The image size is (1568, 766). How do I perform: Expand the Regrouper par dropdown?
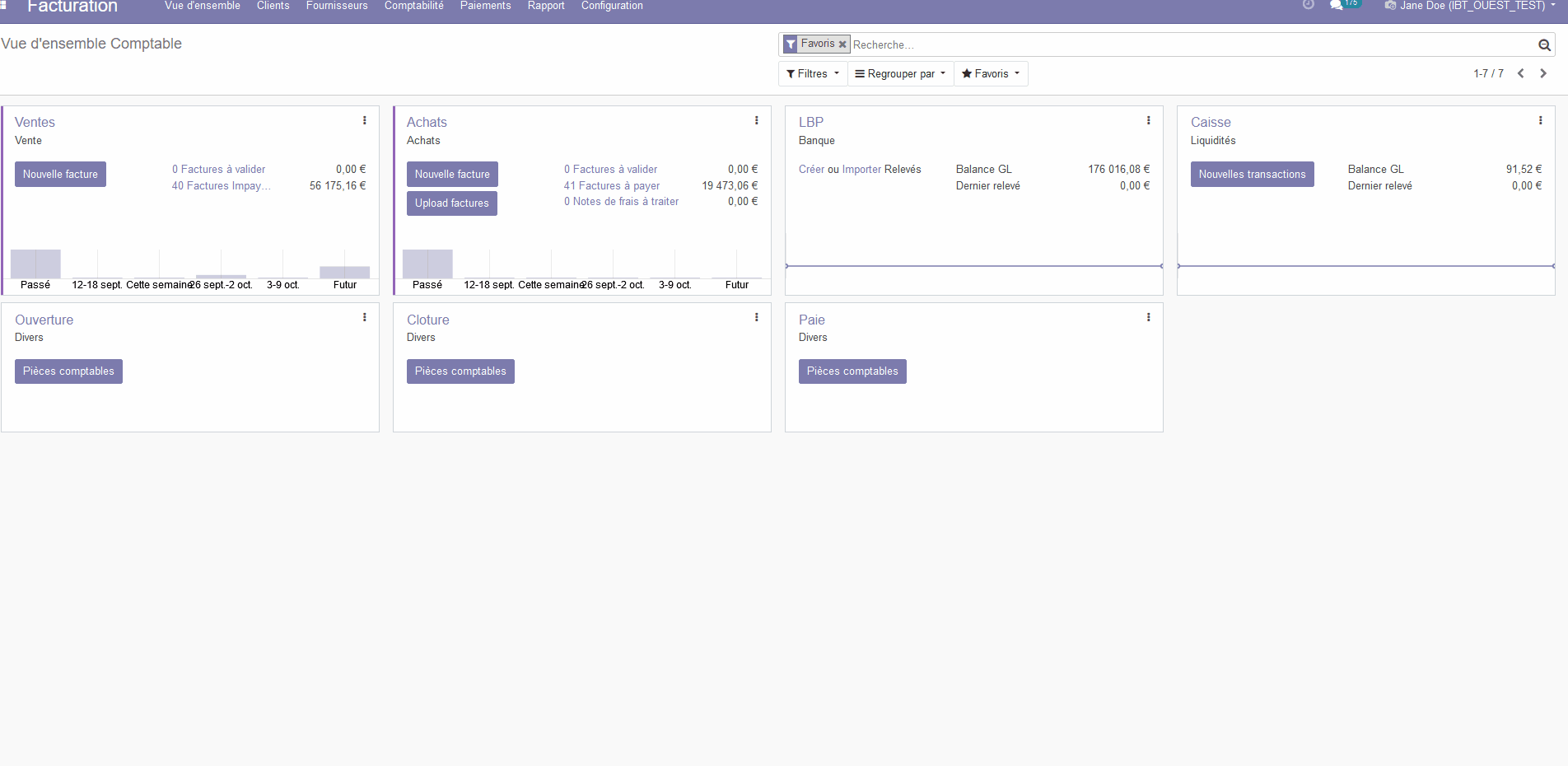pyautogui.click(x=900, y=73)
